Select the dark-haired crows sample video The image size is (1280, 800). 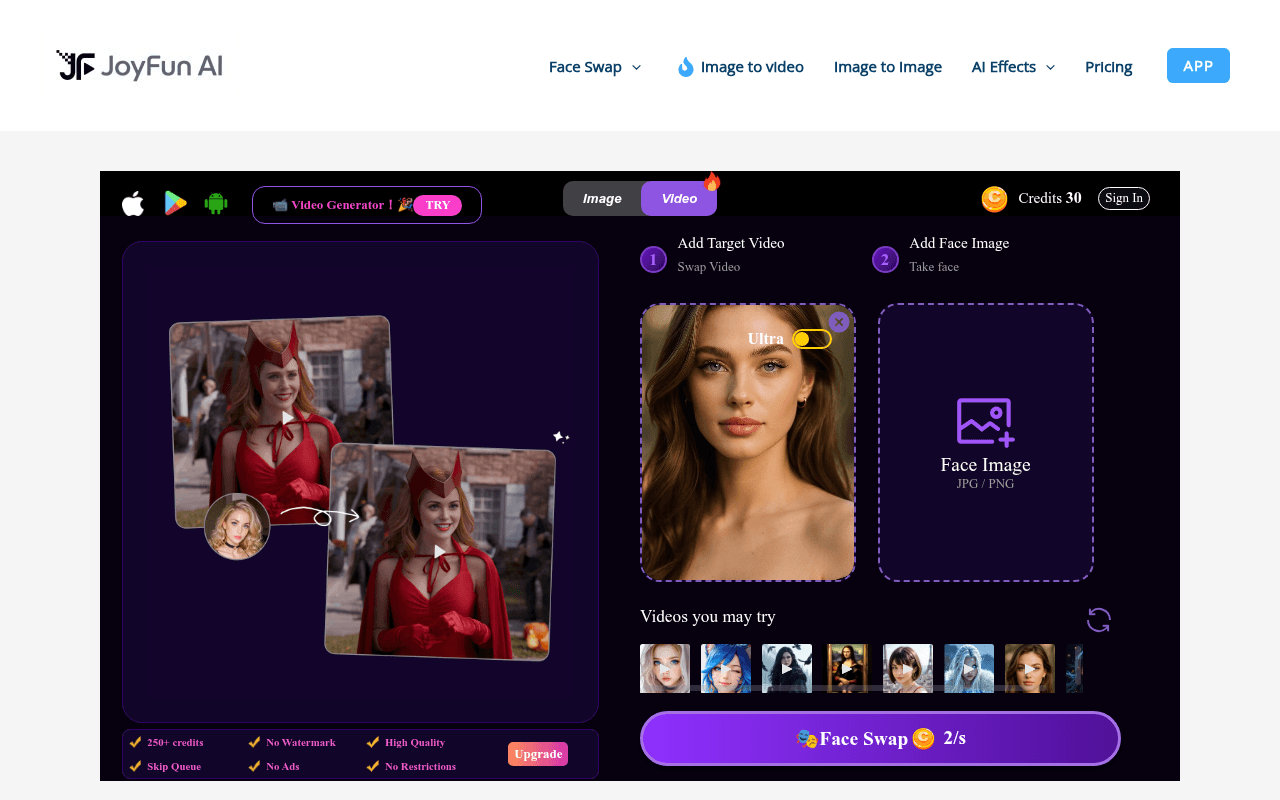pos(787,668)
